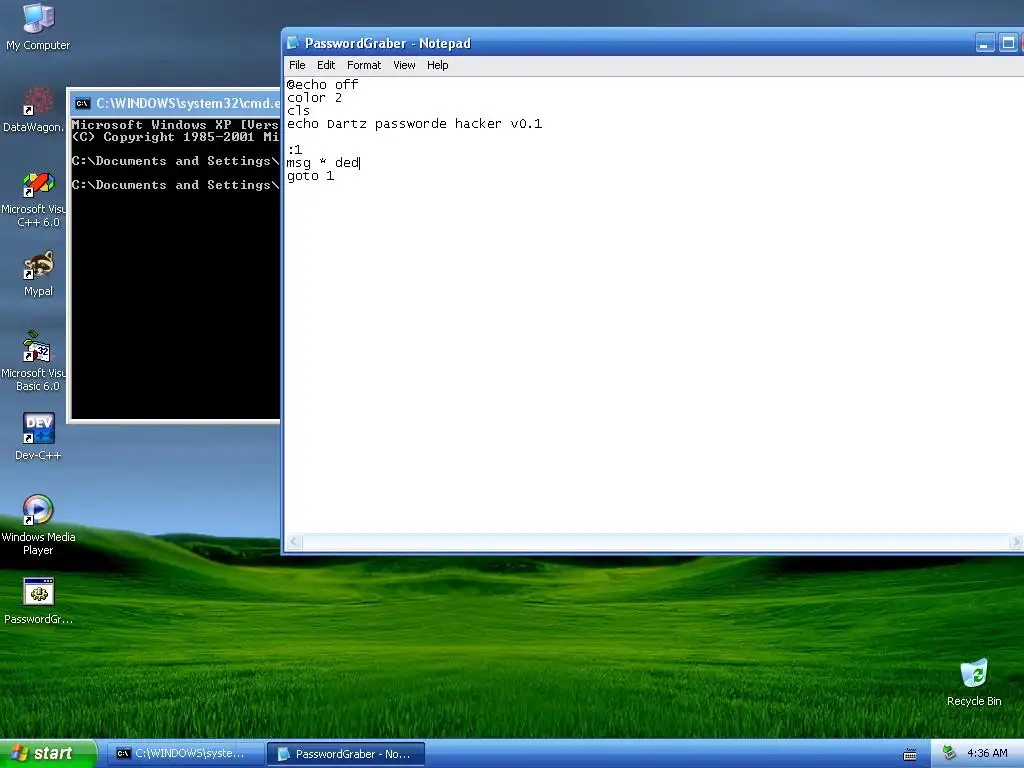The width and height of the screenshot is (1024, 768).
Task: Minimize the Notepad window
Action: point(985,44)
